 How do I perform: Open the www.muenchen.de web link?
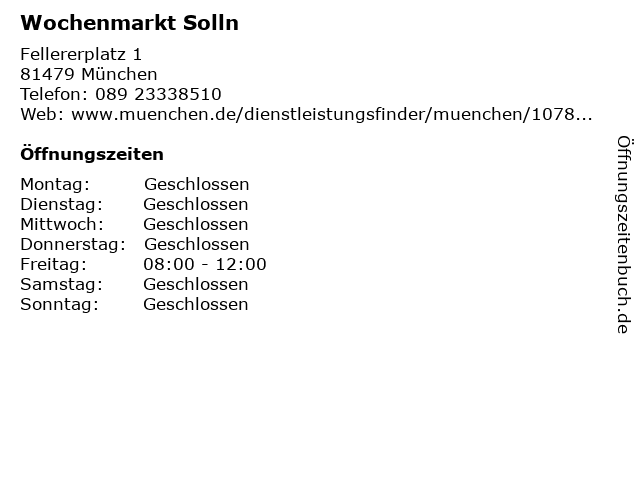click(331, 114)
